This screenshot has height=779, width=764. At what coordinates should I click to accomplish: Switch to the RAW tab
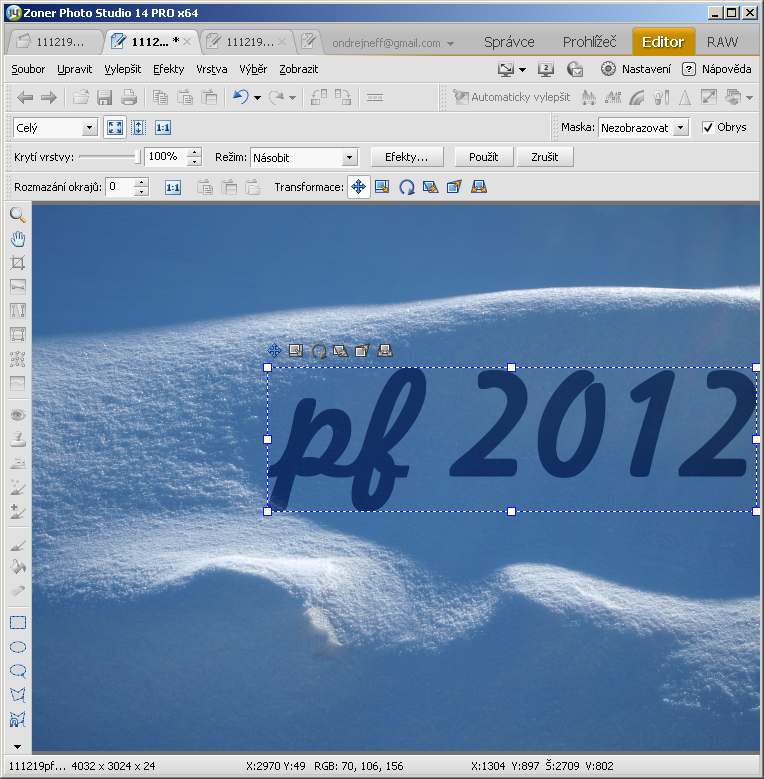click(722, 42)
